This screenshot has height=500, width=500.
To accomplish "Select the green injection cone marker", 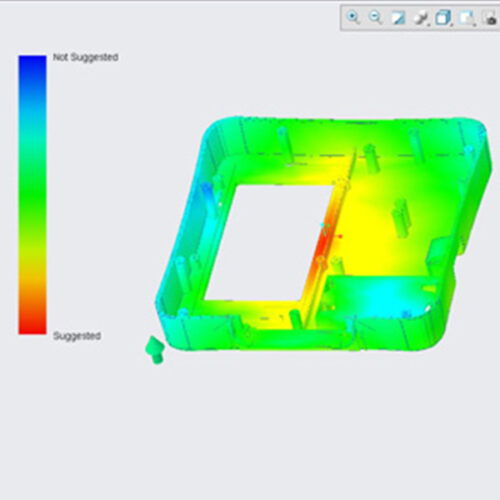I will [155, 350].
